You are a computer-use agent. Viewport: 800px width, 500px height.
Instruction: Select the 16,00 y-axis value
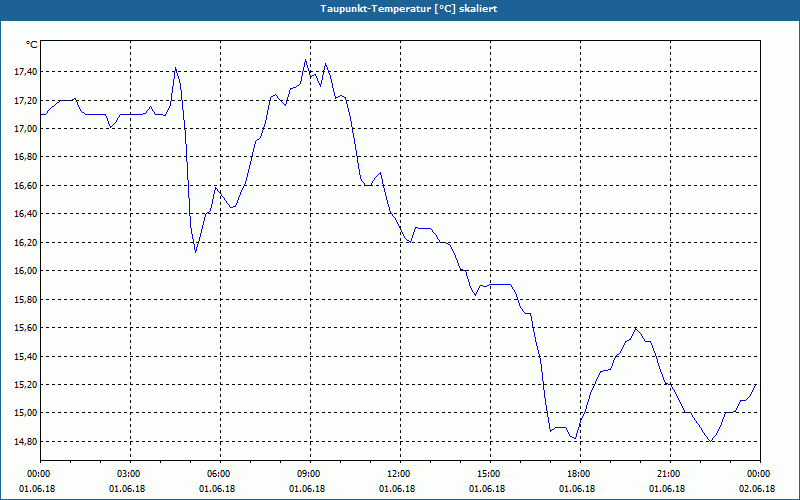point(24,271)
